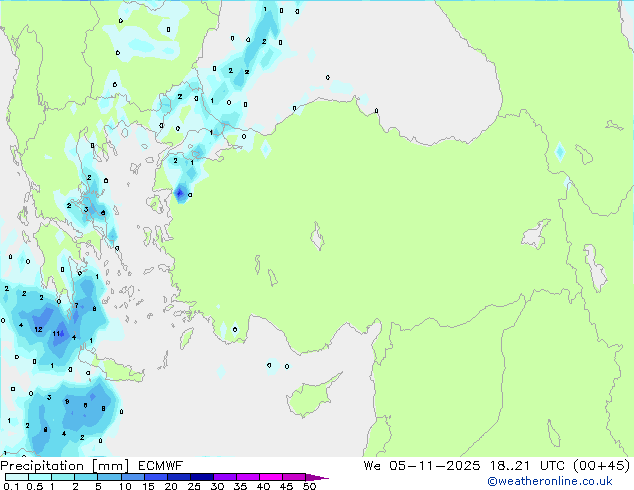The image size is (634, 490).
Task: Click the 'ECMWF' model label
Action: [161, 466]
